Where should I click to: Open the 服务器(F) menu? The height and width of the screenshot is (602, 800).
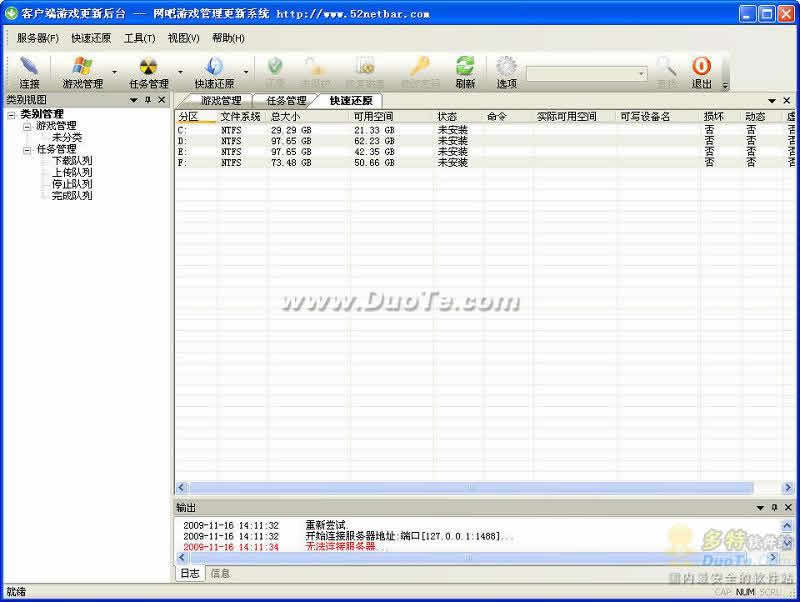coord(38,38)
